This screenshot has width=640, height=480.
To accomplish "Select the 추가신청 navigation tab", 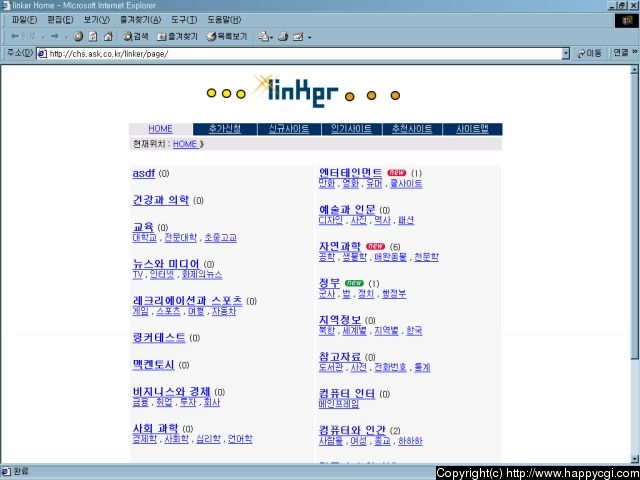I will tap(225, 129).
